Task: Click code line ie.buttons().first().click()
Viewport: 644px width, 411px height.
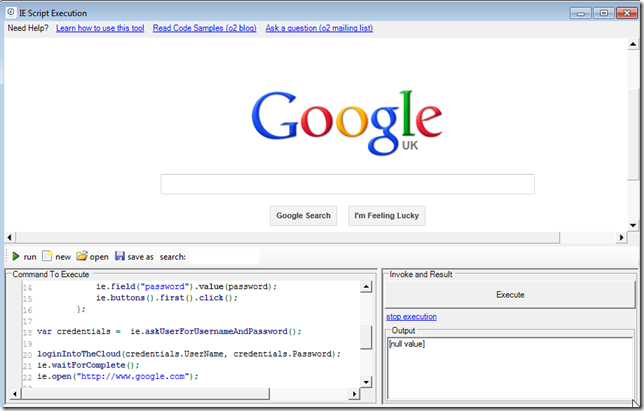Action: 167,297
